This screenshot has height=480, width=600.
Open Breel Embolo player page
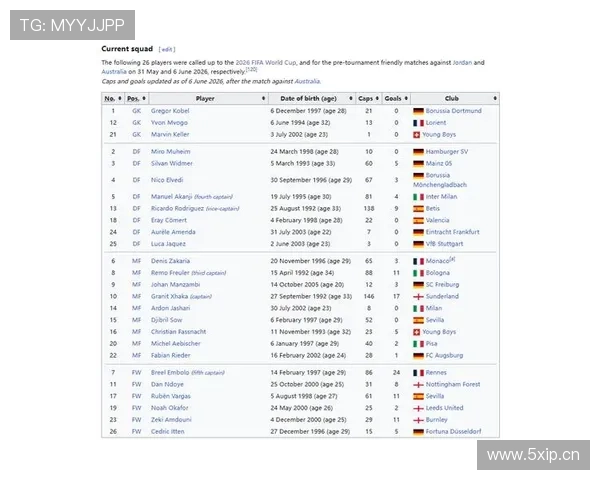point(170,372)
